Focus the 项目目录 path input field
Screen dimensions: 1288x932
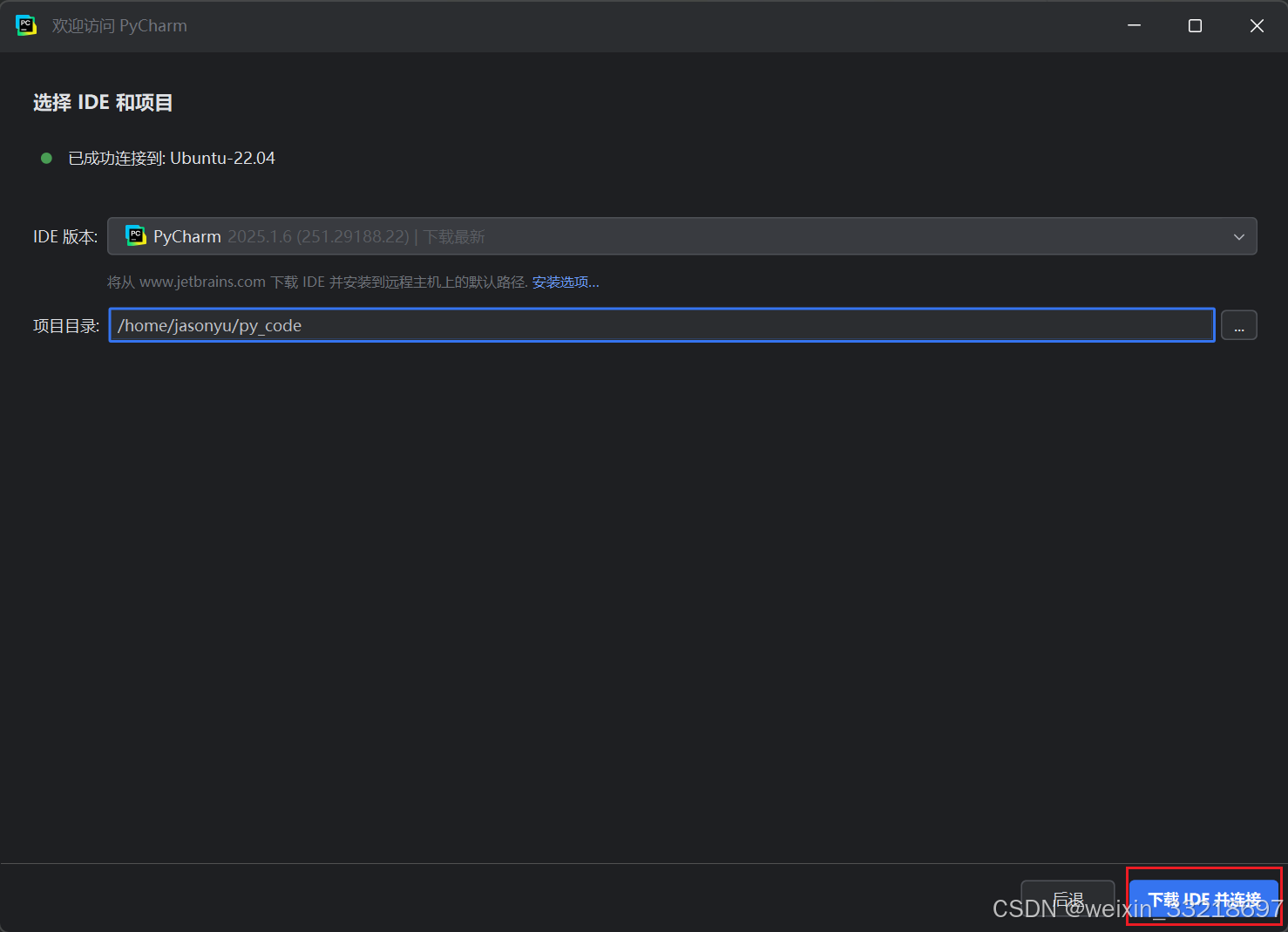point(661,325)
